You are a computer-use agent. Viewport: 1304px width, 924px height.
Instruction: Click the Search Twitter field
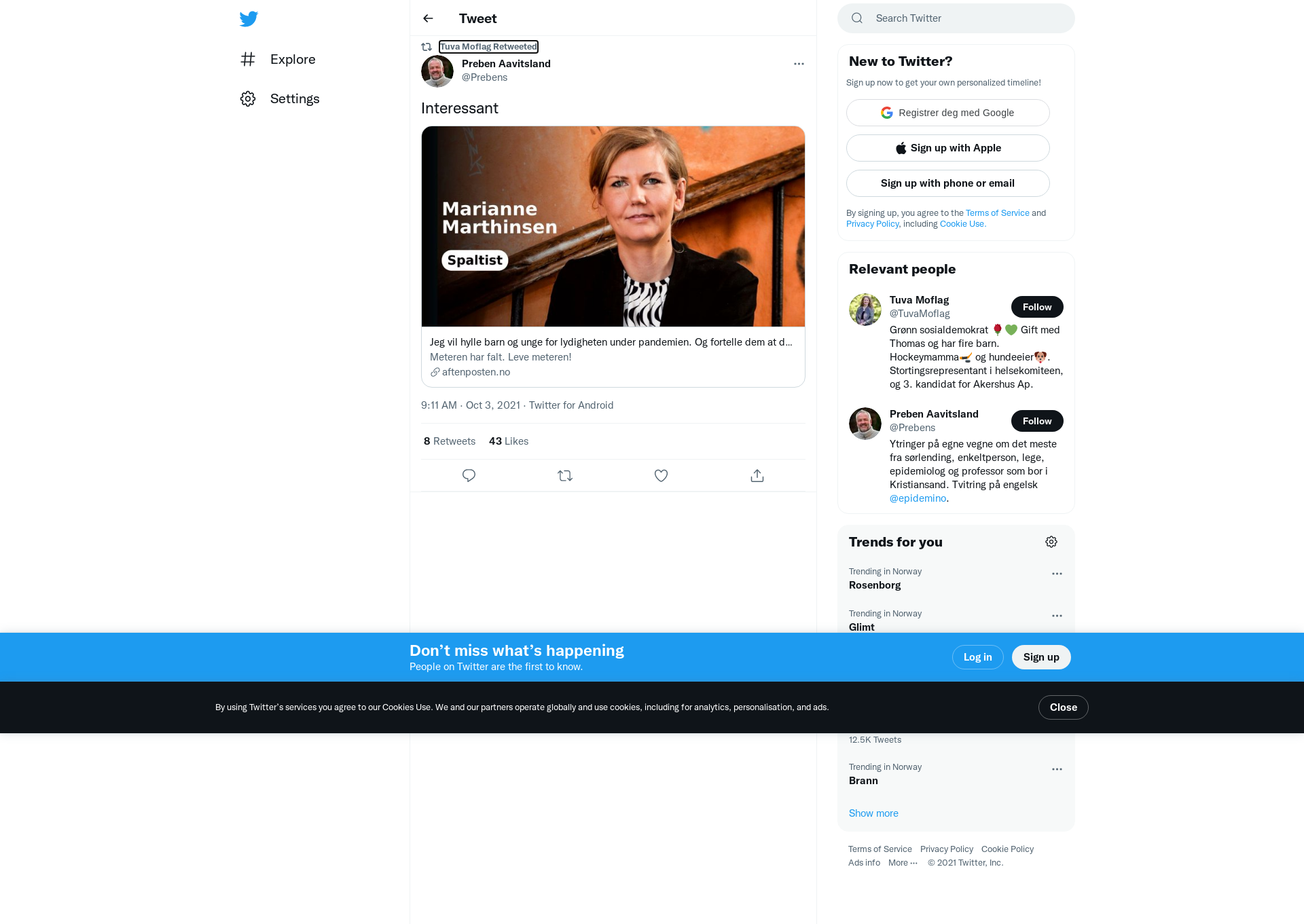point(956,18)
